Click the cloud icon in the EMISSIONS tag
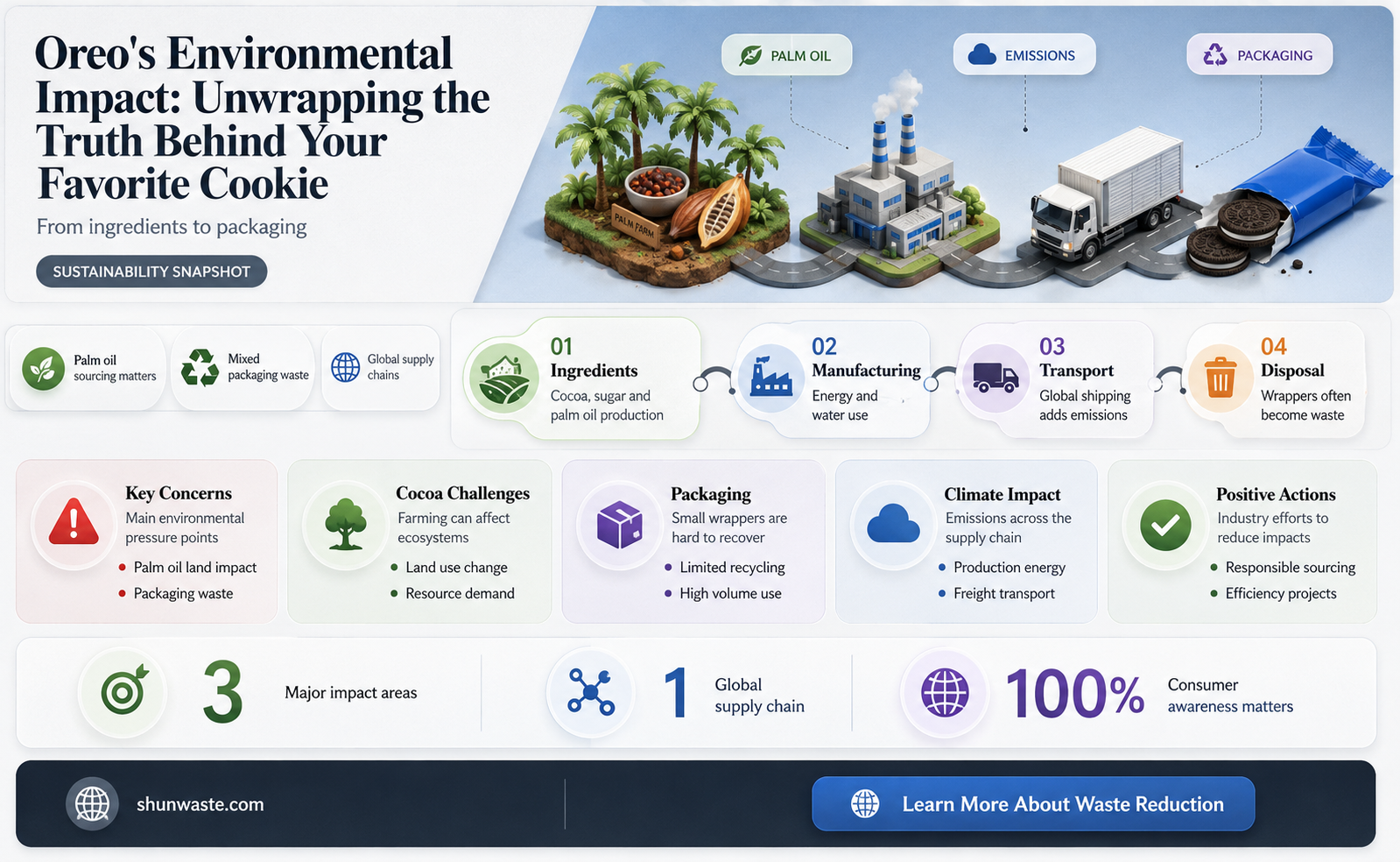The image size is (1400, 862). [982, 55]
